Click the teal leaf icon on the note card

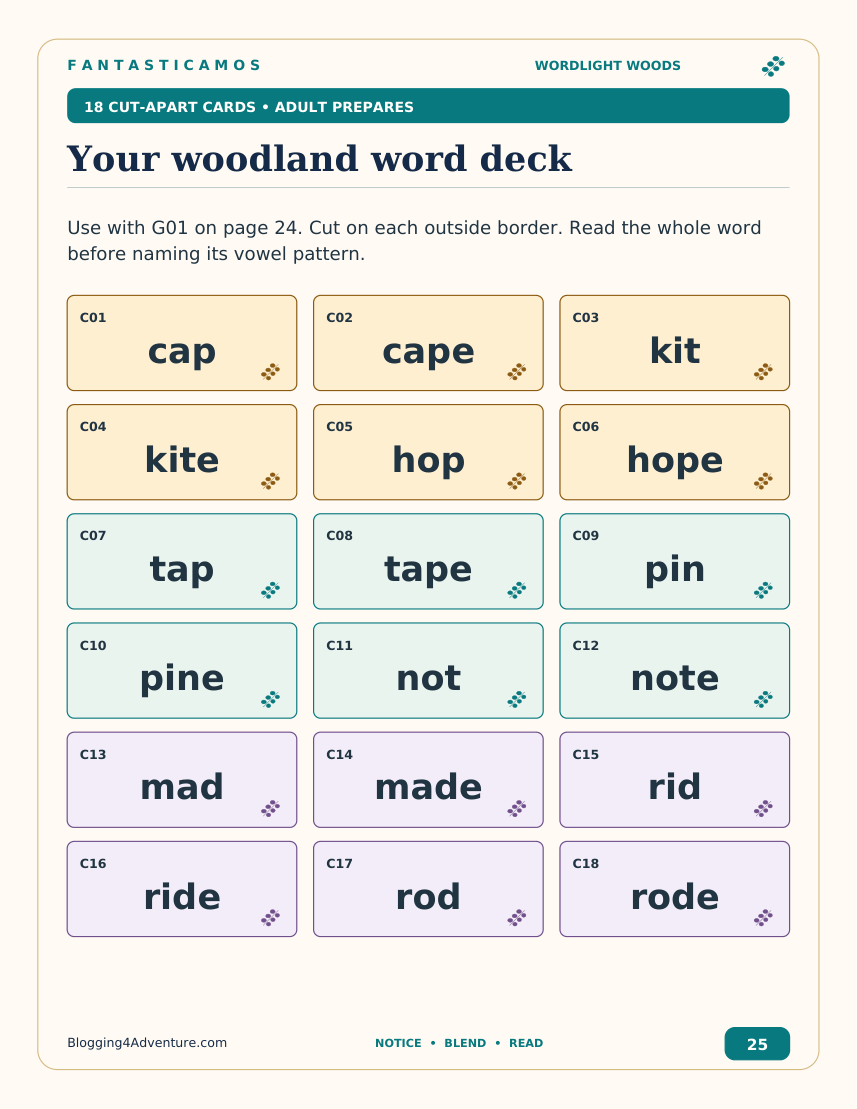pos(764,699)
